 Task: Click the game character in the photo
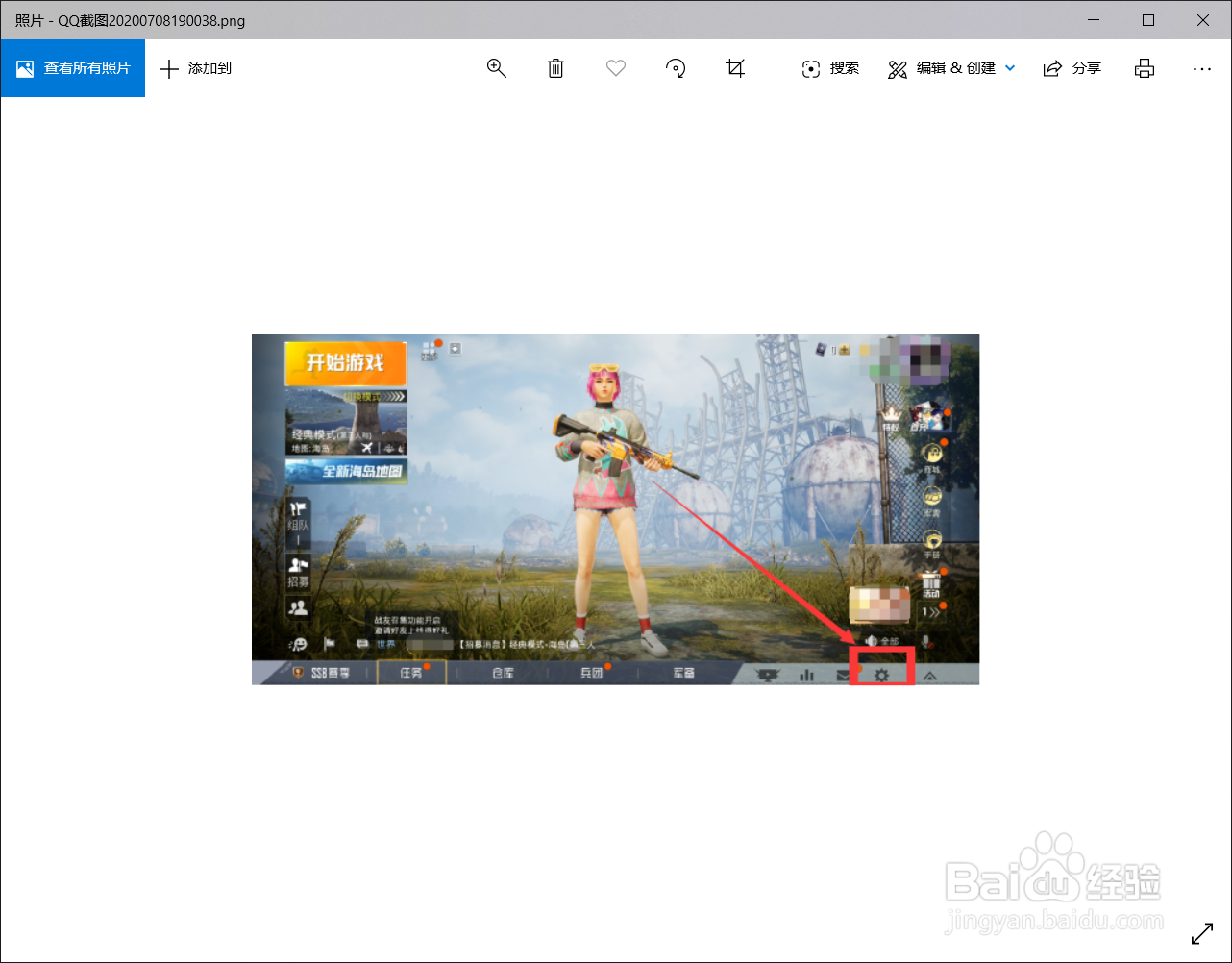coord(615,507)
